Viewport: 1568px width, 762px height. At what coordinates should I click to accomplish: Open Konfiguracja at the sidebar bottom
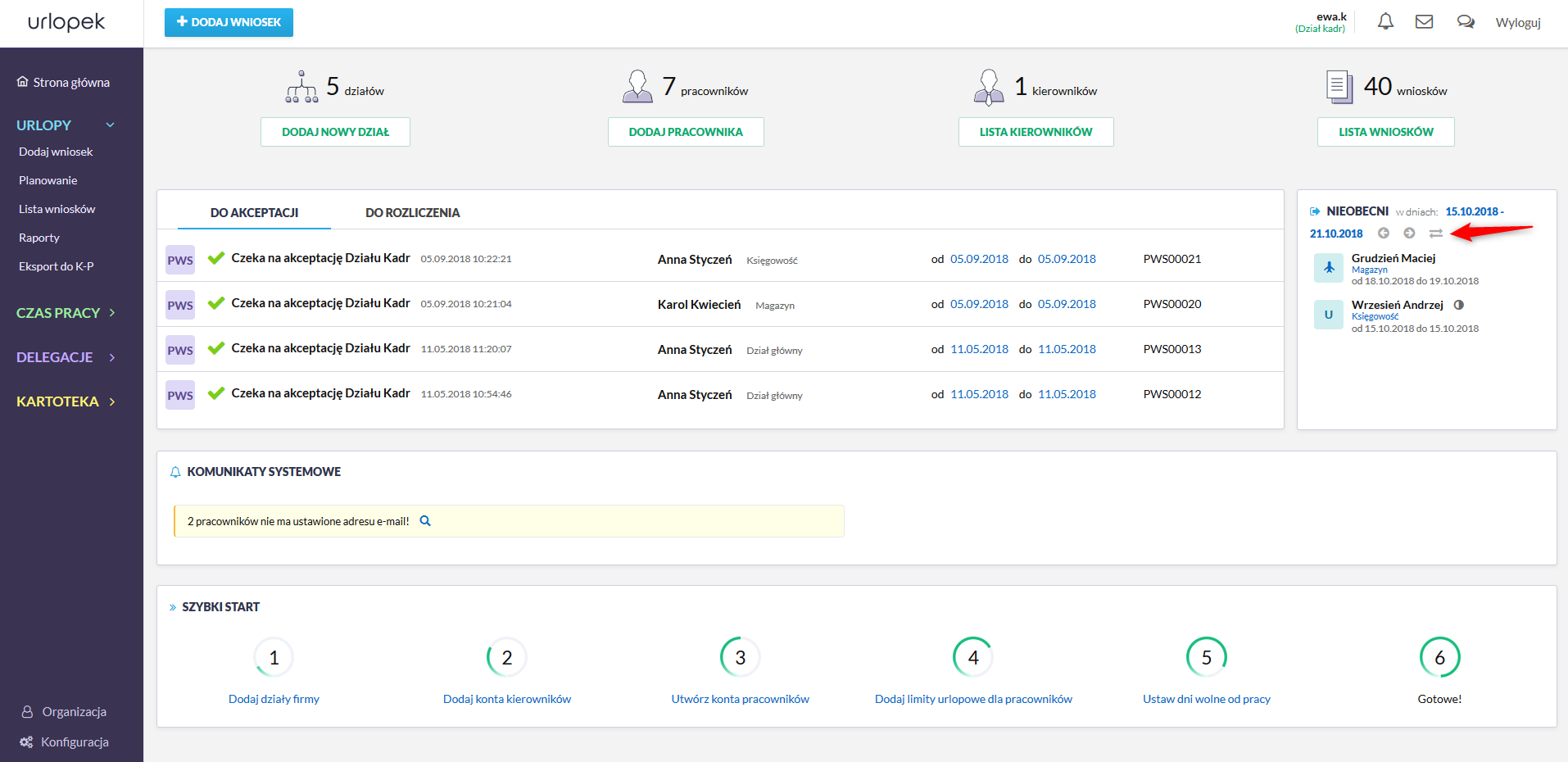pyautogui.click(x=64, y=742)
